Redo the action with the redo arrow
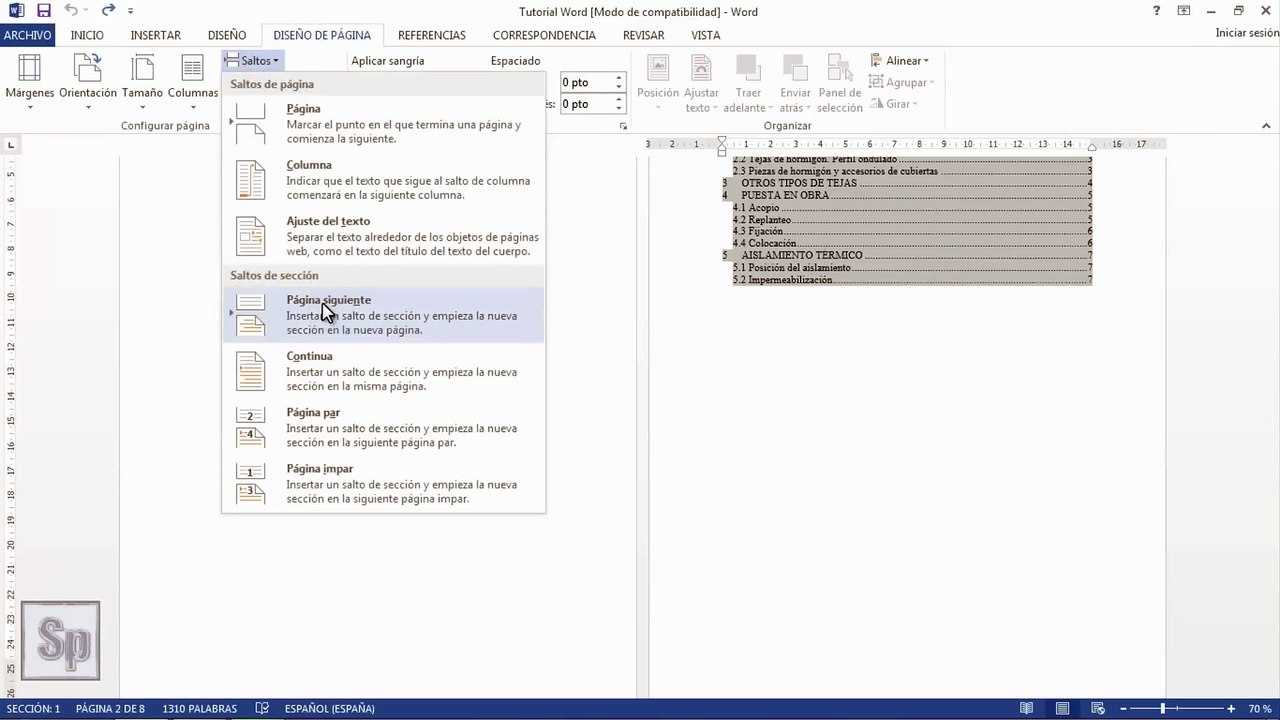 pyautogui.click(x=108, y=11)
